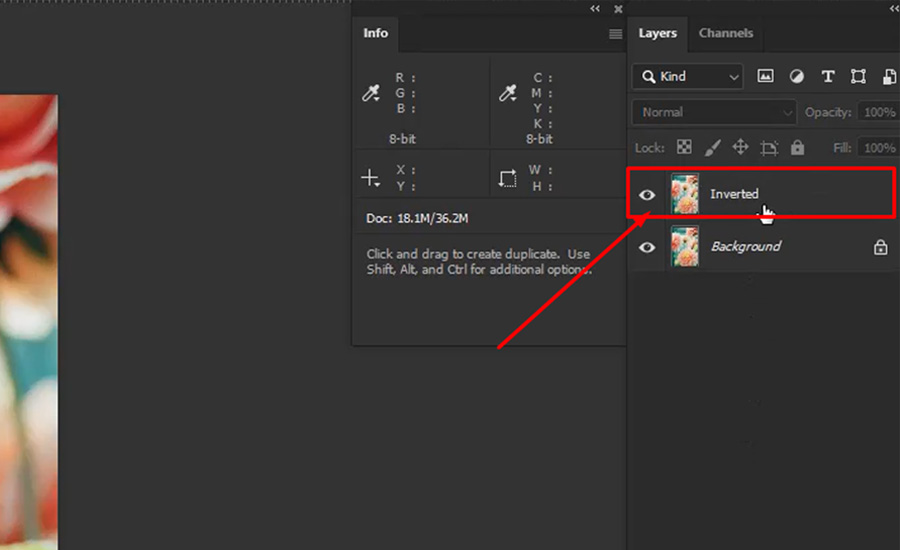Filter layers by type layers icon
This screenshot has width=900, height=550.
click(x=828, y=76)
